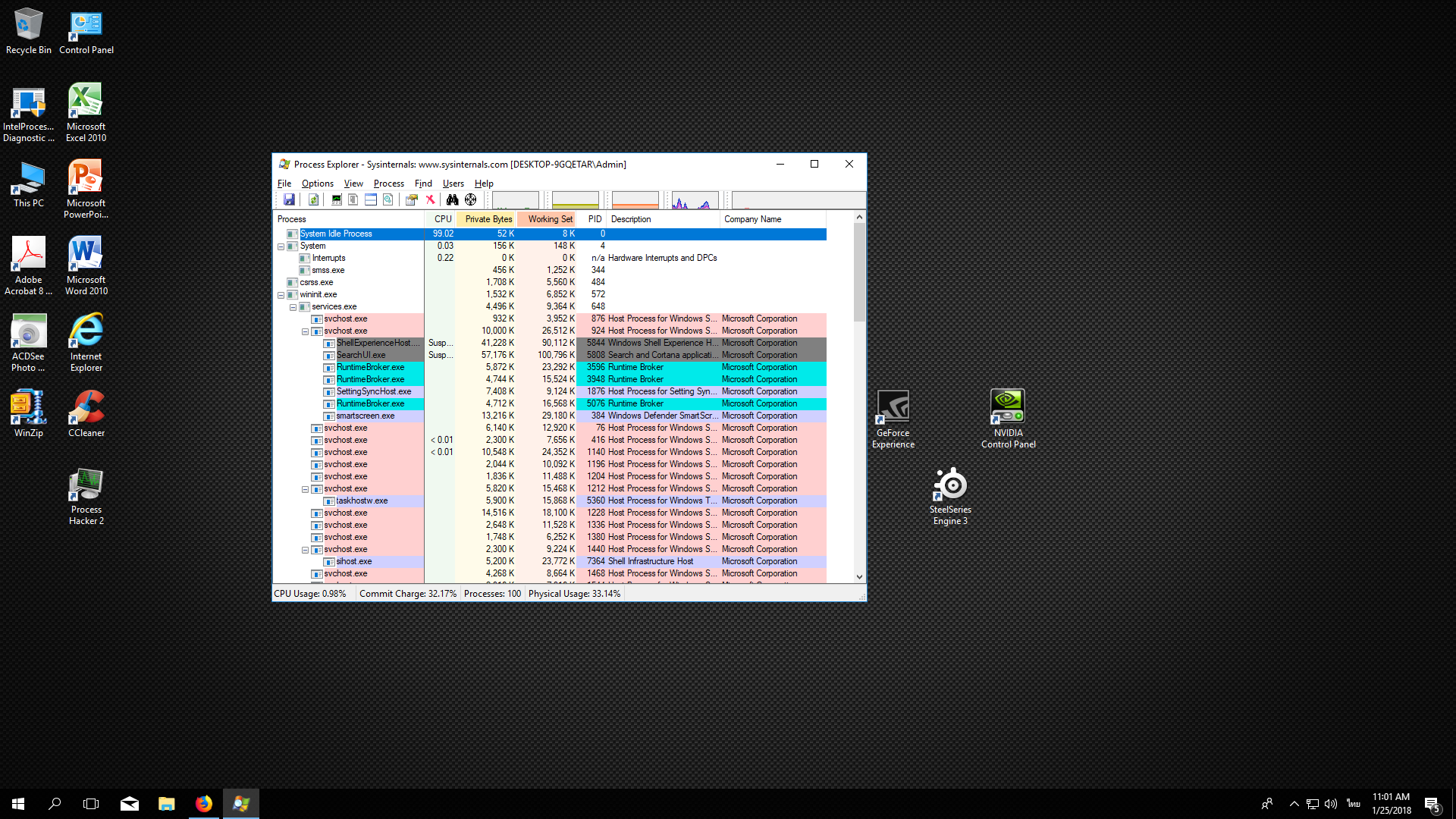Collapse the services.exe tree node
The image size is (1456, 819).
click(x=293, y=307)
